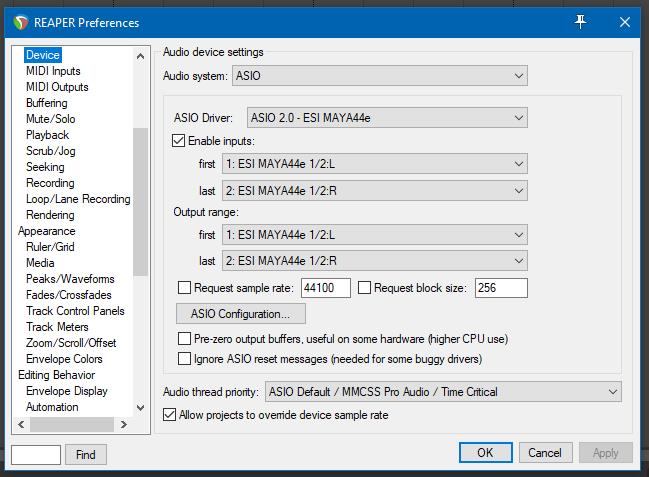
Task: Click the sidebar scroll right arrow
Action: click(x=123, y=424)
